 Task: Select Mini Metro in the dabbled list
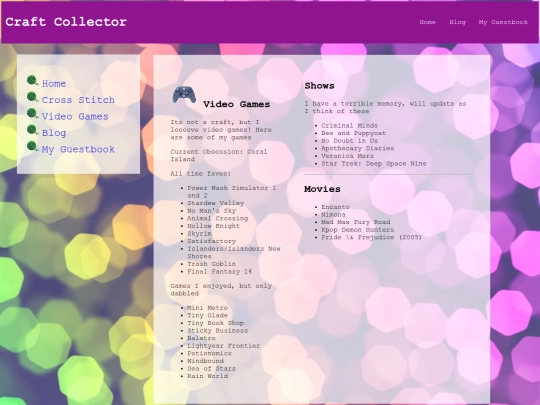207,308
